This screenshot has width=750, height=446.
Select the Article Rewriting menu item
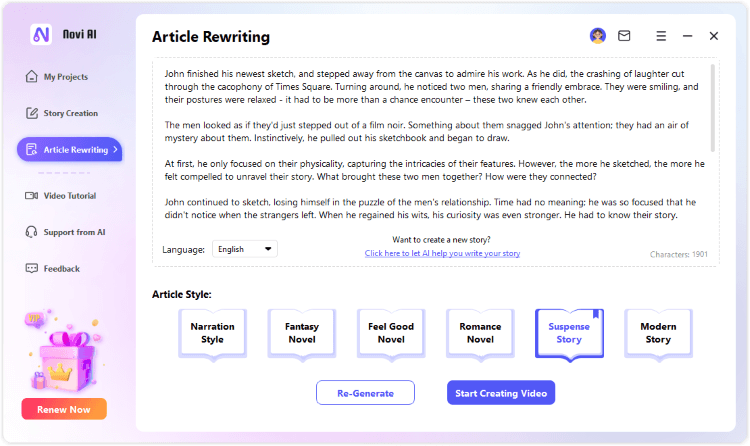click(70, 149)
